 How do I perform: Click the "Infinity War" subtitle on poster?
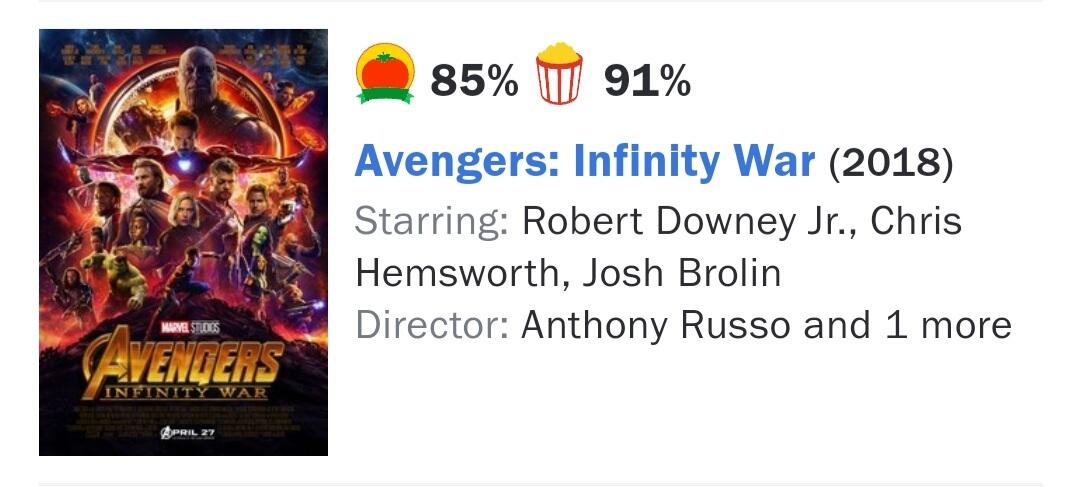pyautogui.click(x=183, y=390)
